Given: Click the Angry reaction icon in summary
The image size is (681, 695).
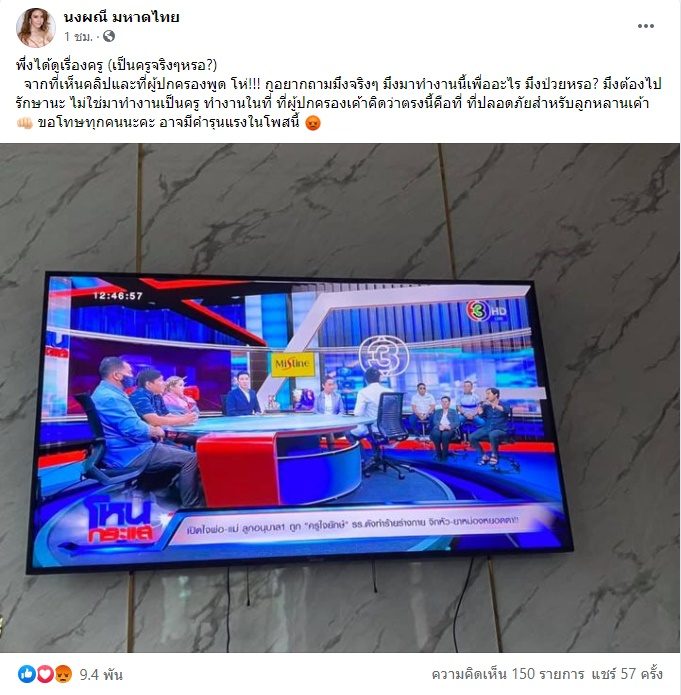Looking at the screenshot, I should (x=63, y=674).
